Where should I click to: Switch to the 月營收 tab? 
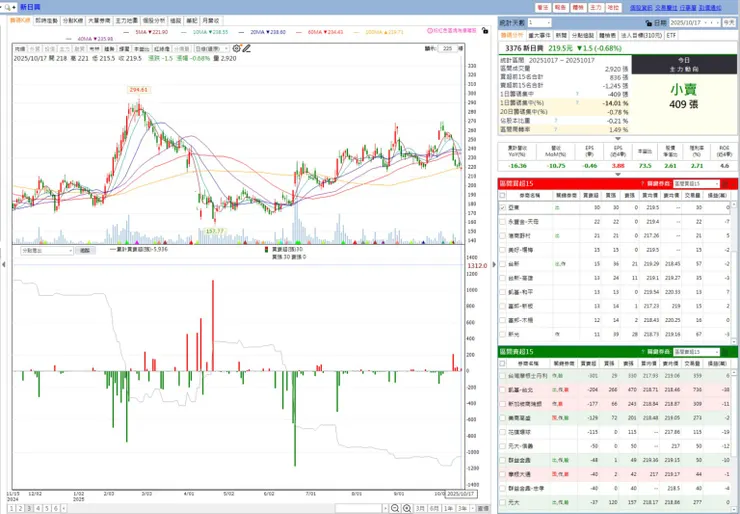tap(210, 21)
